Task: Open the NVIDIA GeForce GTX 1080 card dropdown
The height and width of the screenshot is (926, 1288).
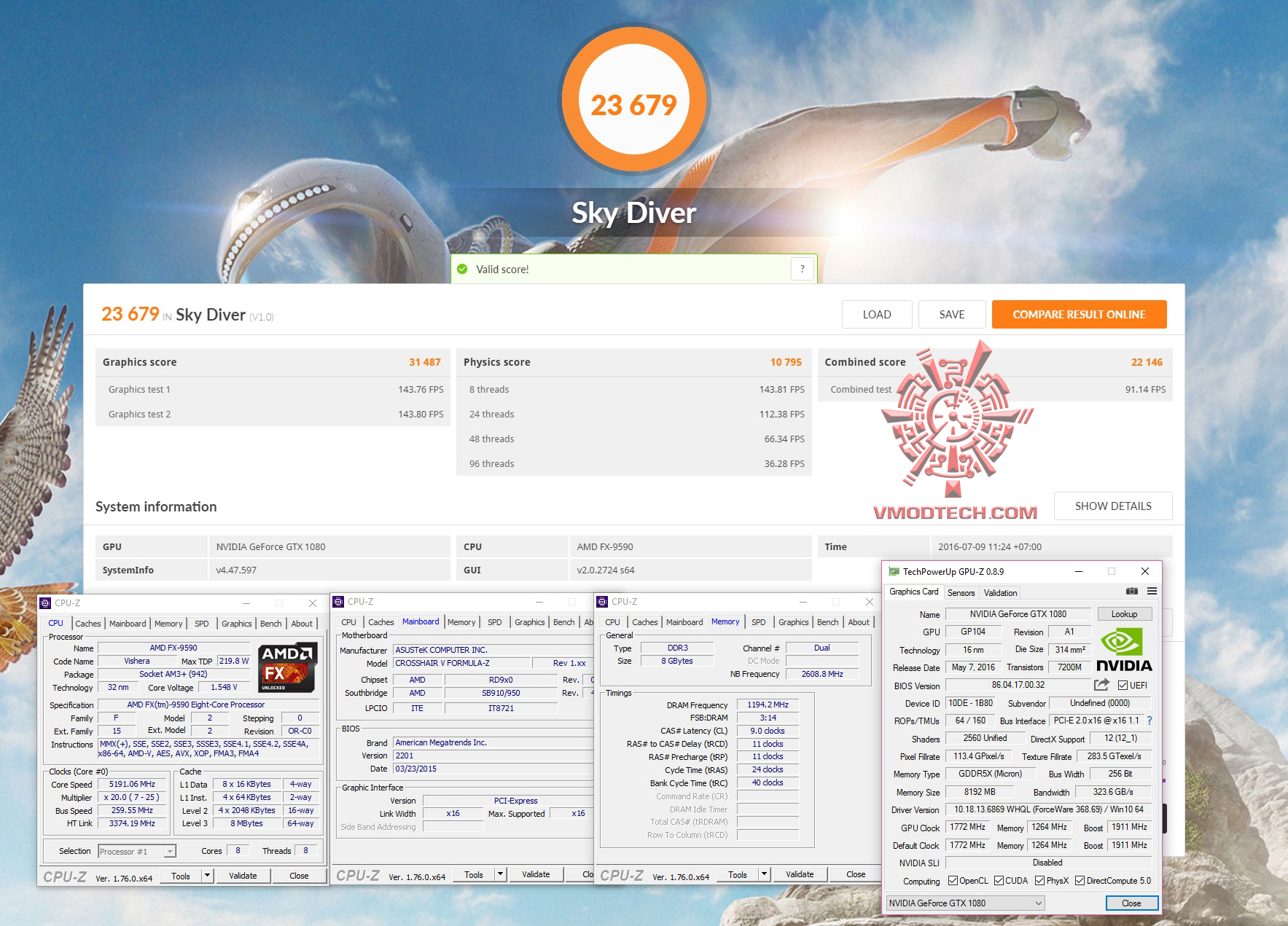Action: pyautogui.click(x=965, y=903)
